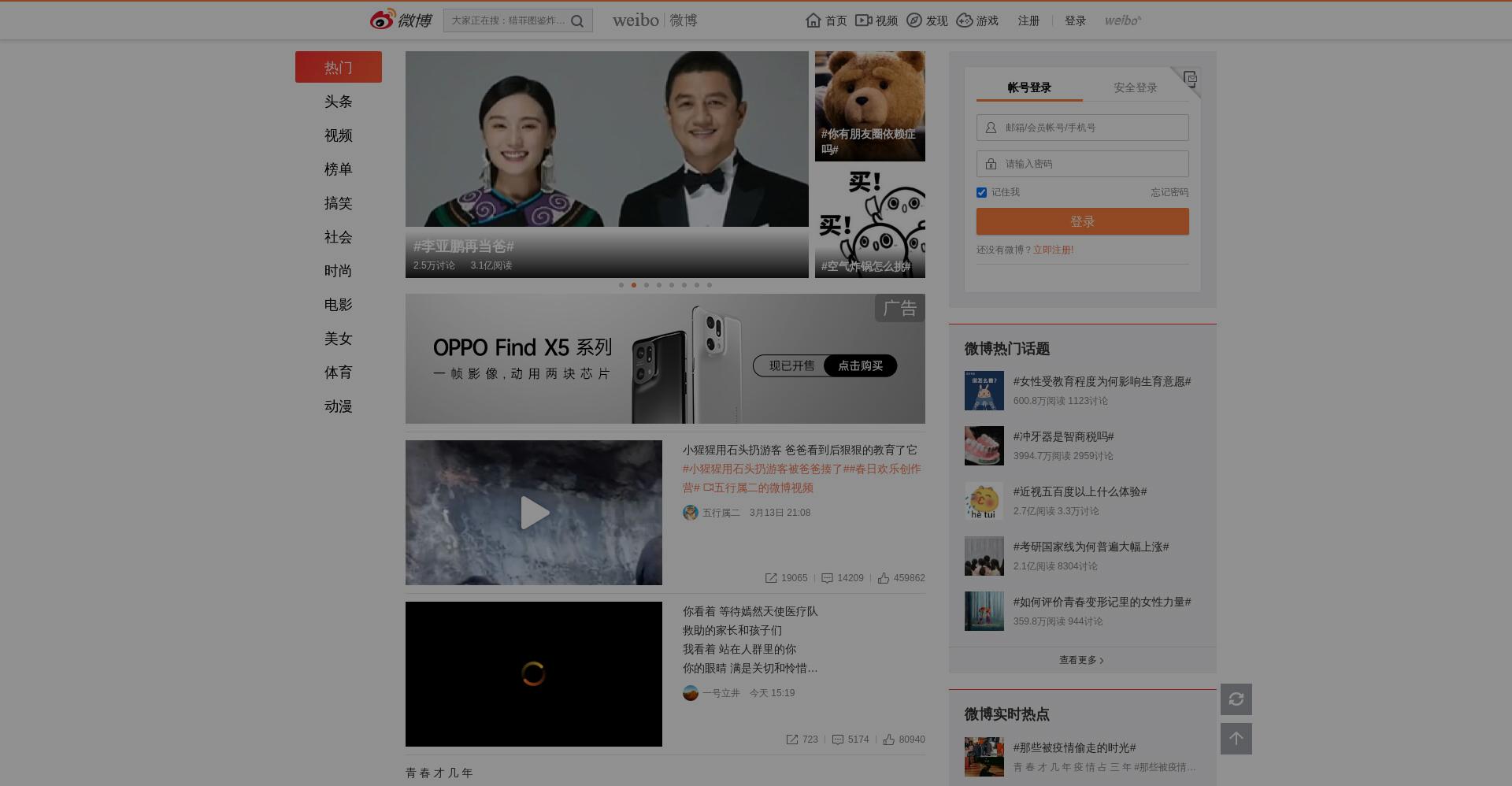This screenshot has height=786, width=1512.
Task: Switch to QR code login corner icon
Action: pos(1190,78)
